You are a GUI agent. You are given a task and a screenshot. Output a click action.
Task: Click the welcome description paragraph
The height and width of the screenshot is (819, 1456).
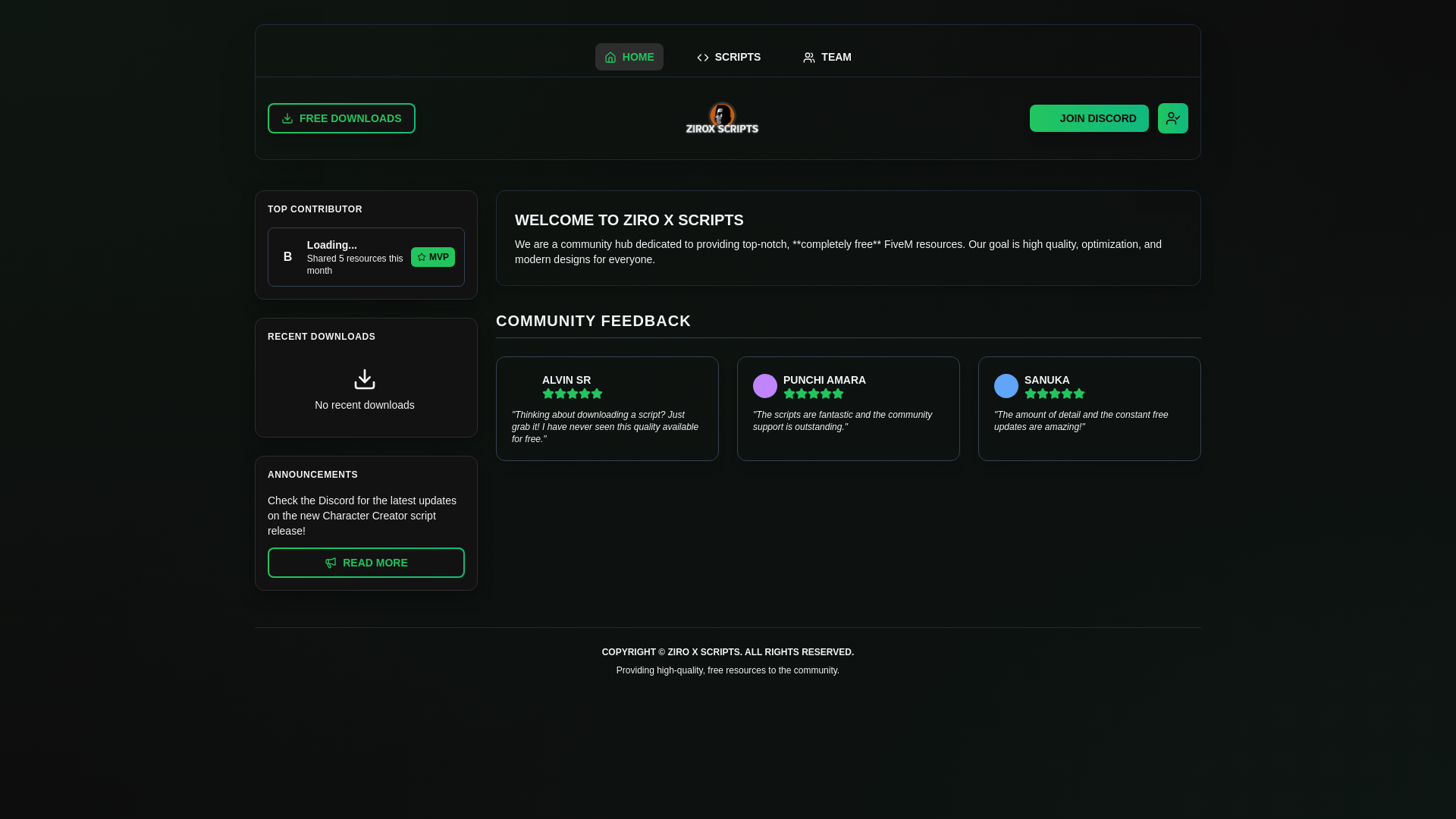coord(838,252)
